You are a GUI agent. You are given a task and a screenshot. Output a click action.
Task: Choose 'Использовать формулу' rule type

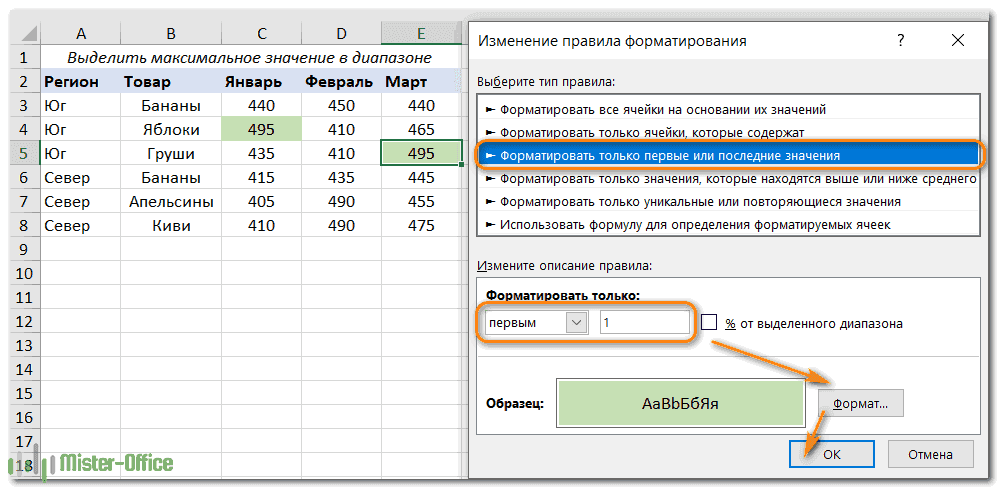[693, 225]
